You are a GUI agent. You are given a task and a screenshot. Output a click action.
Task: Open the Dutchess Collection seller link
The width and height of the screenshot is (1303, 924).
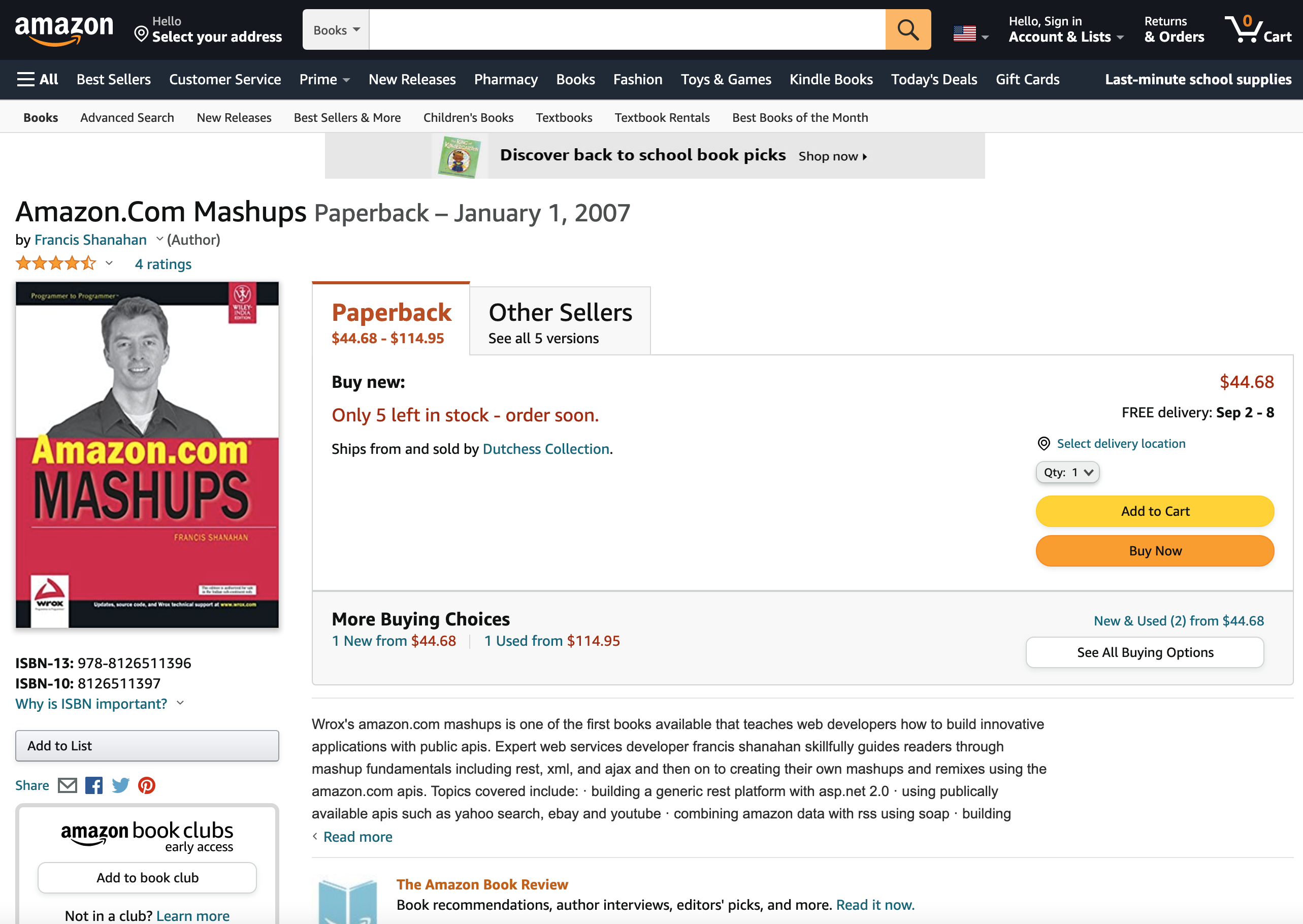tap(546, 449)
